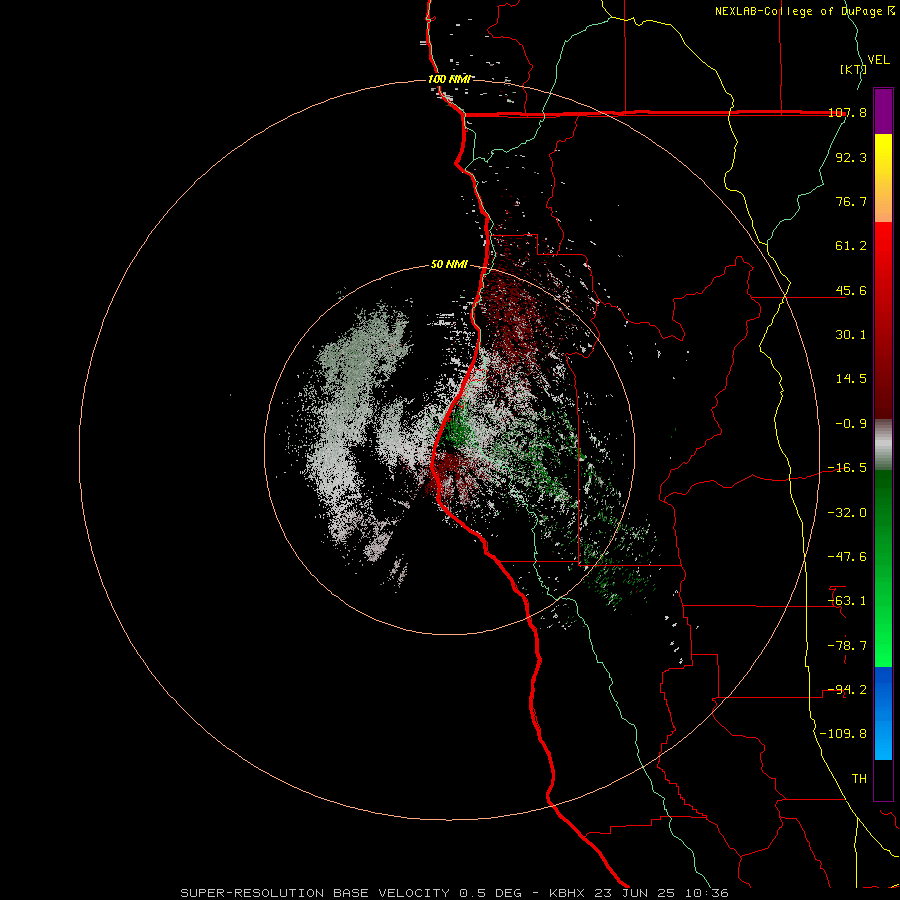Image resolution: width=900 pixels, height=900 pixels.
Task: Click the yellow-orange segment of the color bar
Action: coord(883,178)
